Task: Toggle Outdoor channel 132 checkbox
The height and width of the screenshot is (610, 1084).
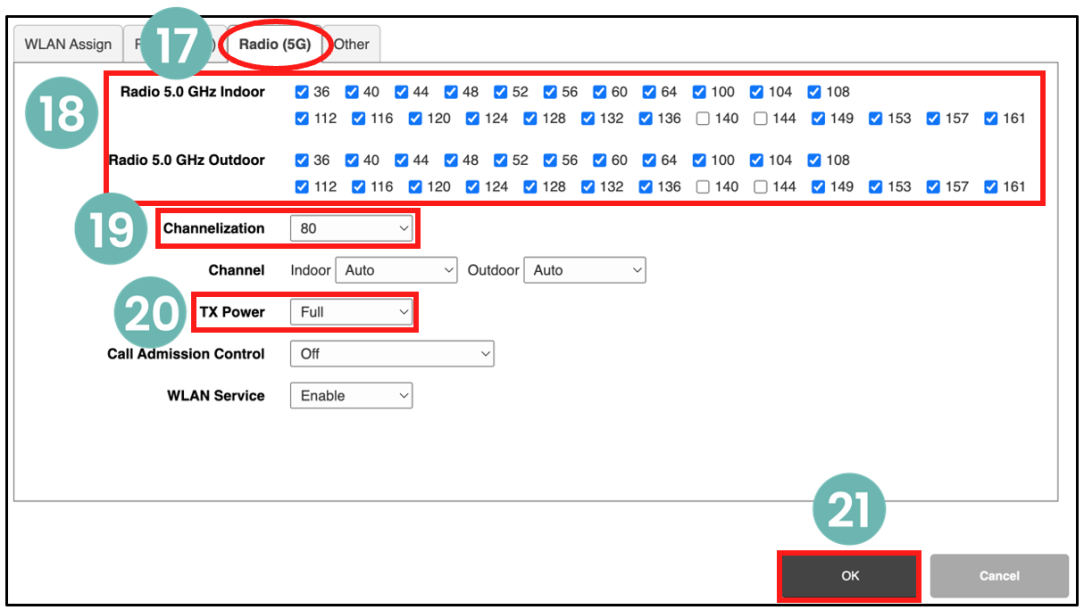Action: tap(588, 187)
